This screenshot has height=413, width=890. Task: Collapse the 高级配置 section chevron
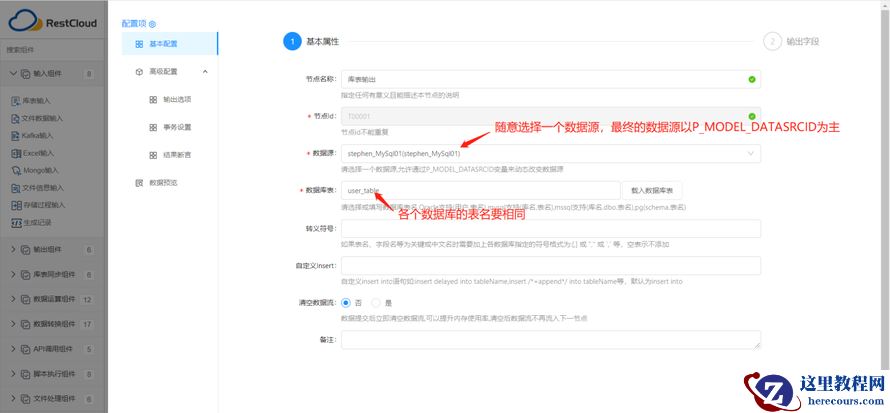pyautogui.click(x=205, y=71)
